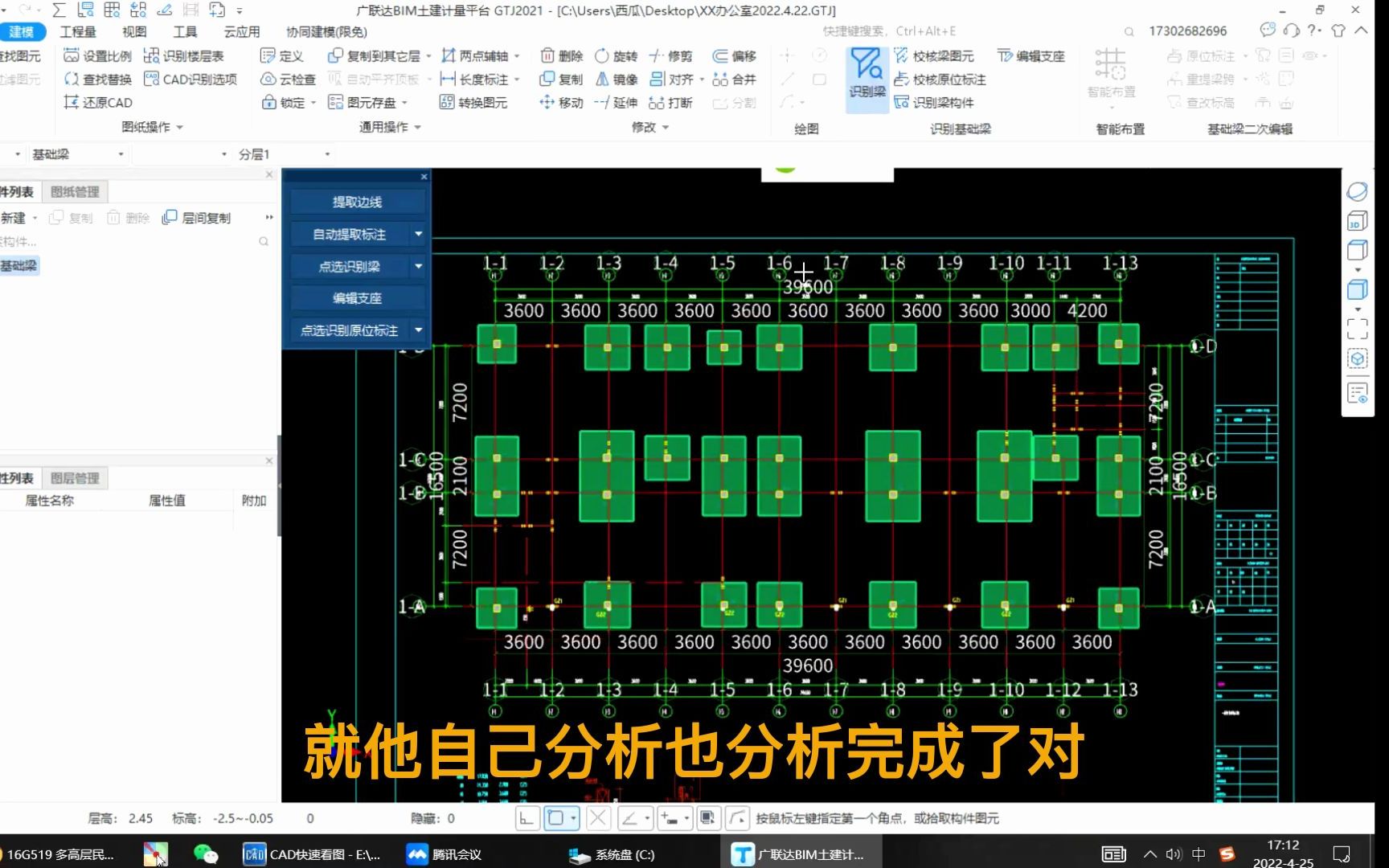
Task: Open CAD识别选项
Action: [x=190, y=79]
